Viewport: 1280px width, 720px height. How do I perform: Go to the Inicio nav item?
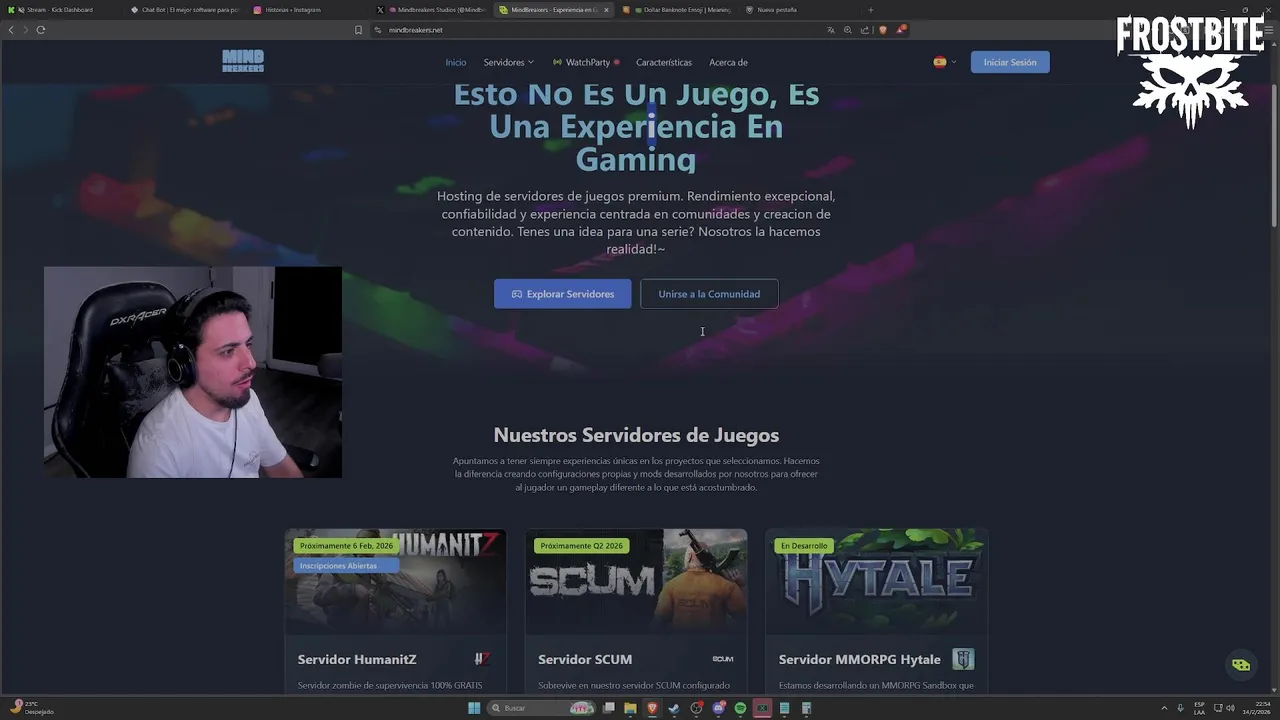pyautogui.click(x=456, y=62)
